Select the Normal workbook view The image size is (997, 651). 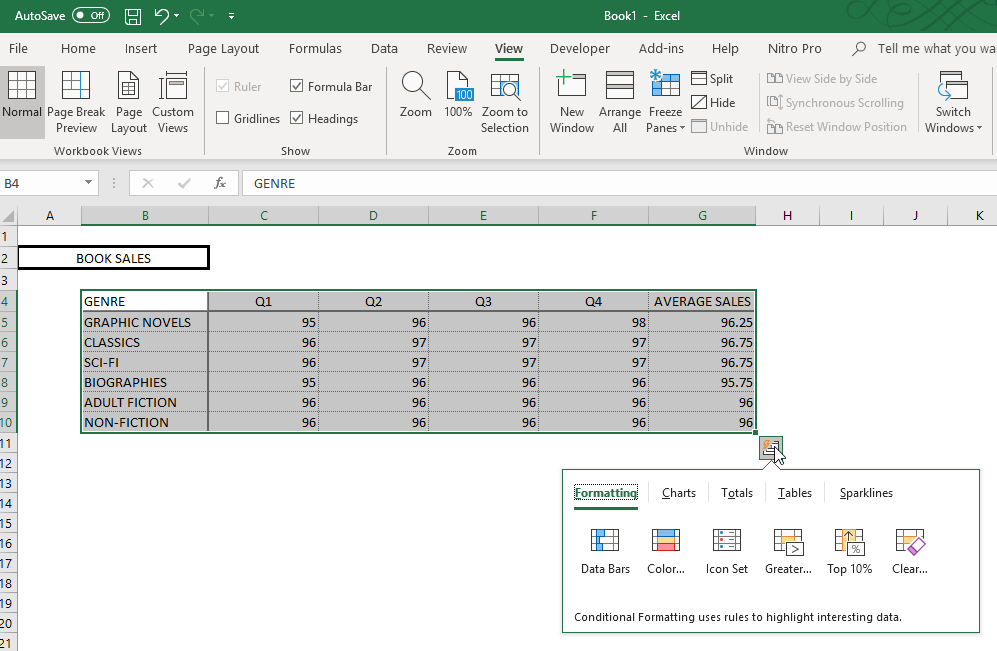(22, 102)
